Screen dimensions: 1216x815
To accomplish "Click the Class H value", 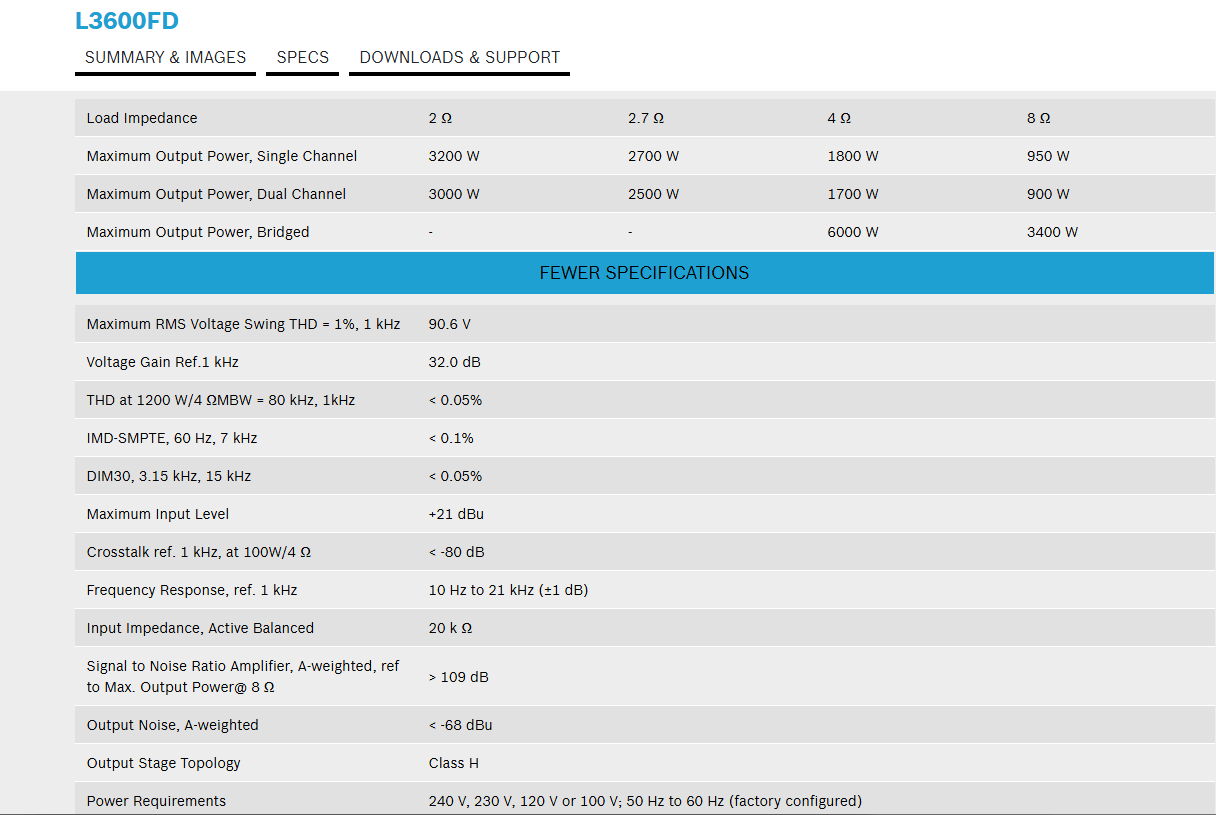I will [x=453, y=763].
